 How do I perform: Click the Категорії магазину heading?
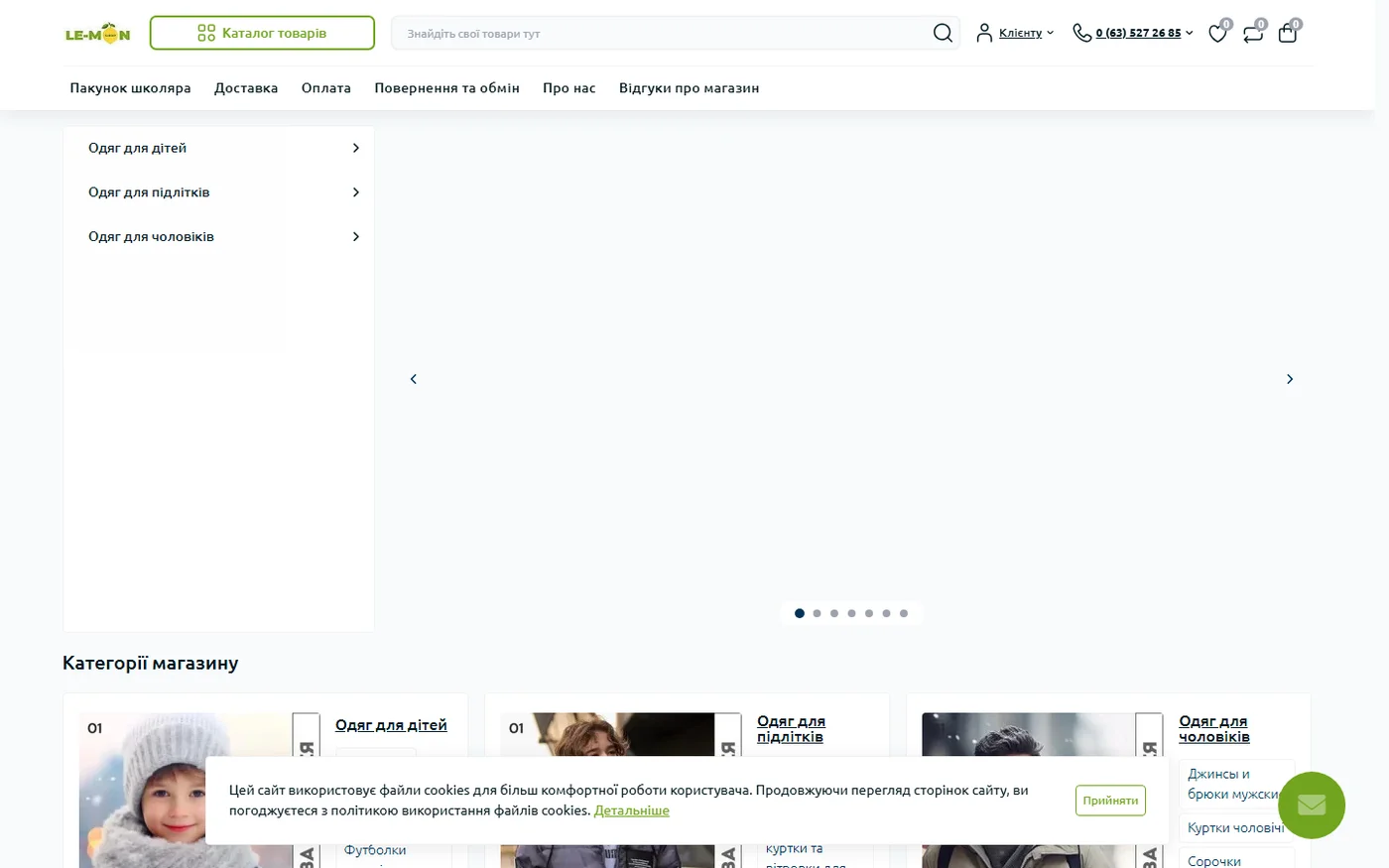click(151, 663)
